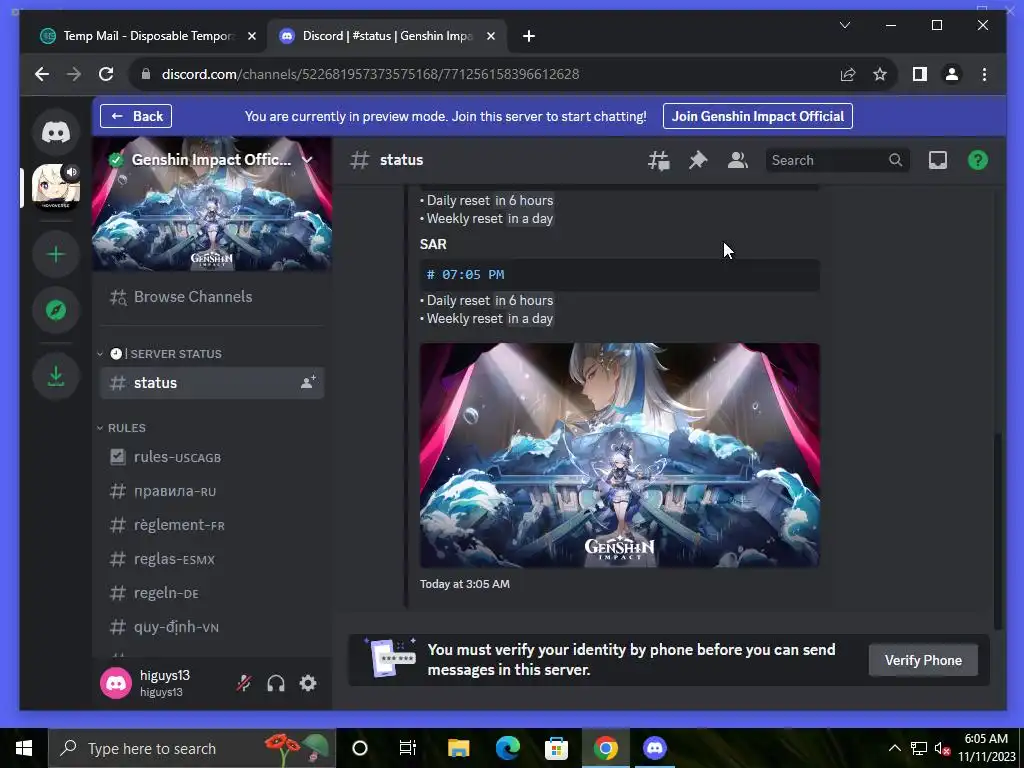Open the Discord app in the taskbar
This screenshot has width=1024, height=768.
(654, 748)
